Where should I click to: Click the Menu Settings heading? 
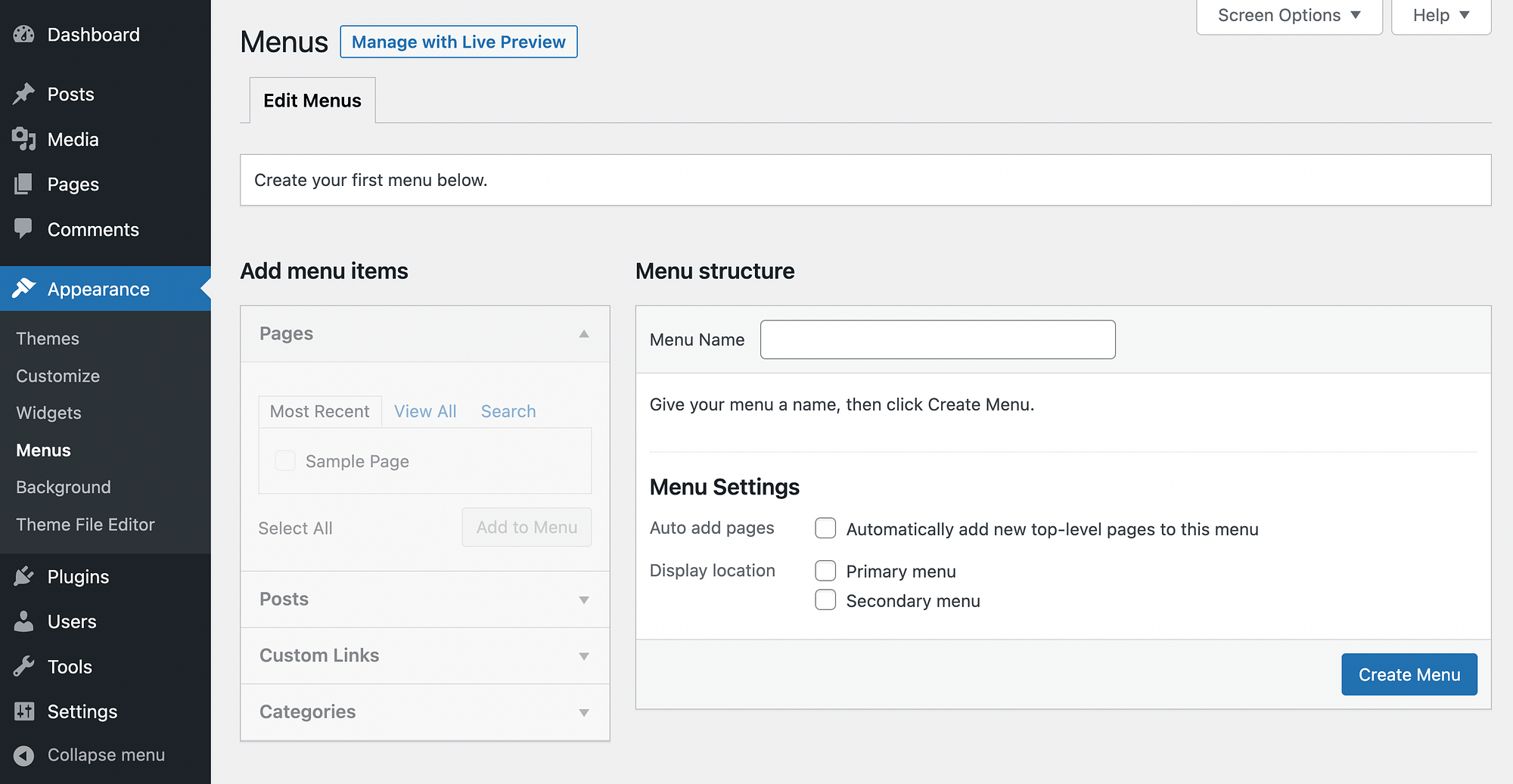tap(724, 487)
